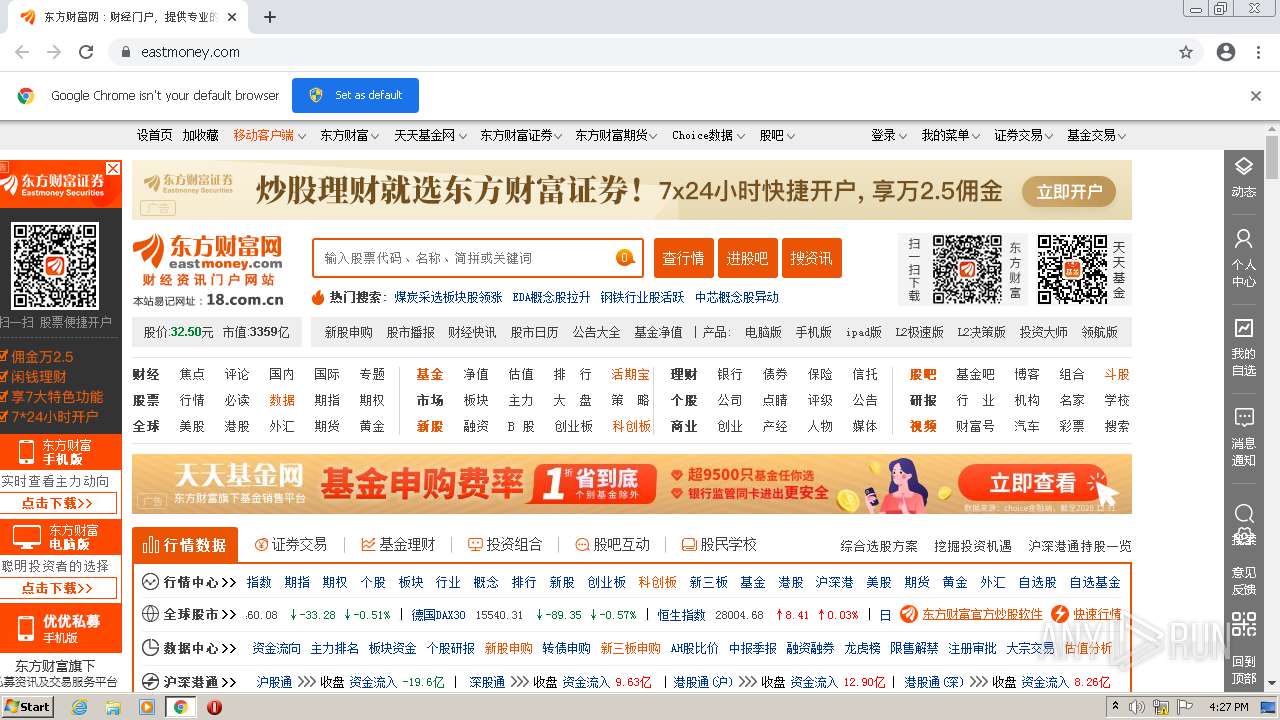Screen dimensions: 1280x720
Task: Click the 全球股市 globe icon
Action: point(150,614)
